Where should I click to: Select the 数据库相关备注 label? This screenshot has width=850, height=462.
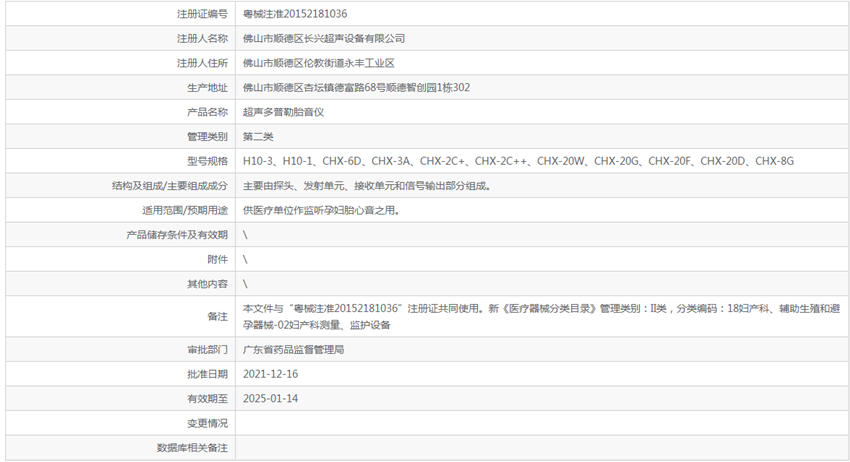tap(192, 448)
